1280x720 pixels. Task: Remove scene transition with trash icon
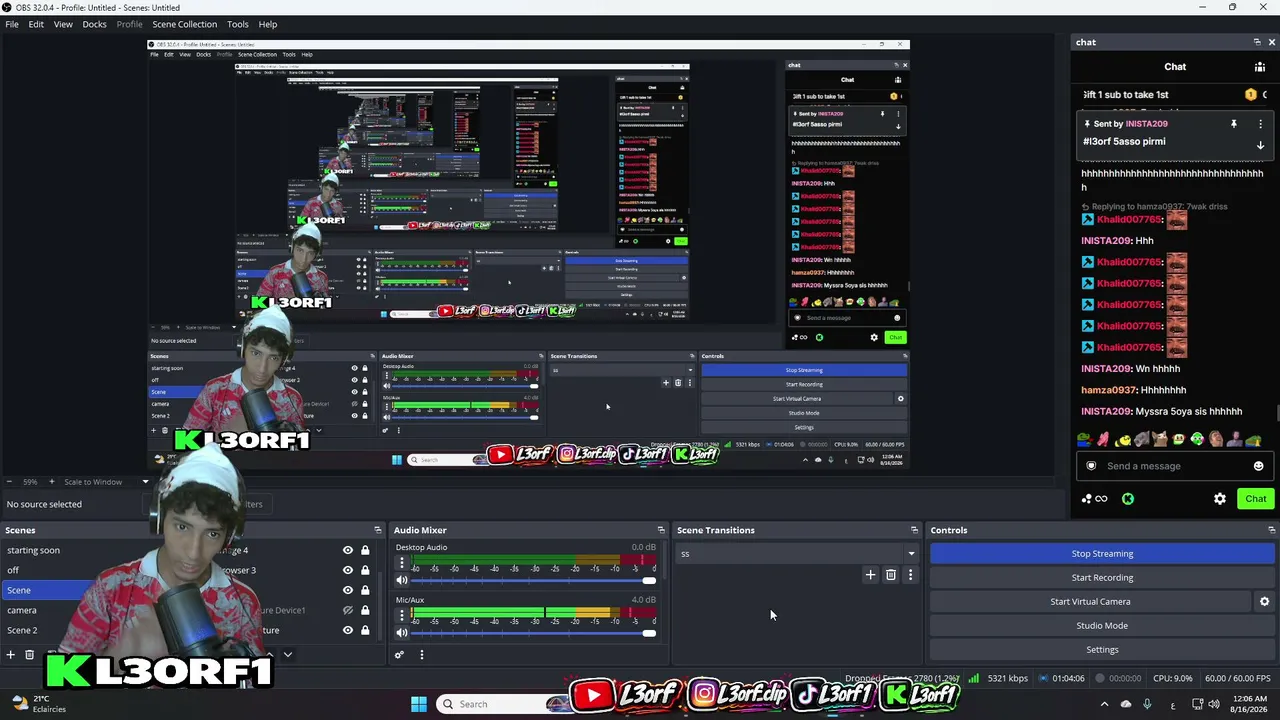pyautogui.click(x=890, y=575)
